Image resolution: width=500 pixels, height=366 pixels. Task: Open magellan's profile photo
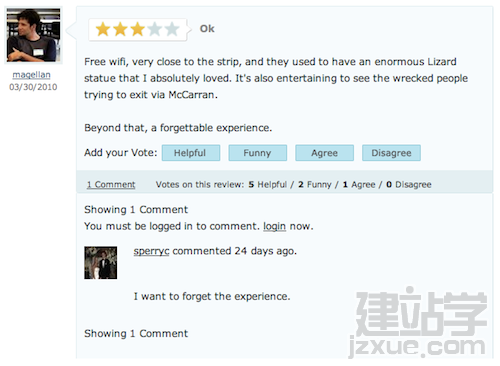[x=33, y=35]
